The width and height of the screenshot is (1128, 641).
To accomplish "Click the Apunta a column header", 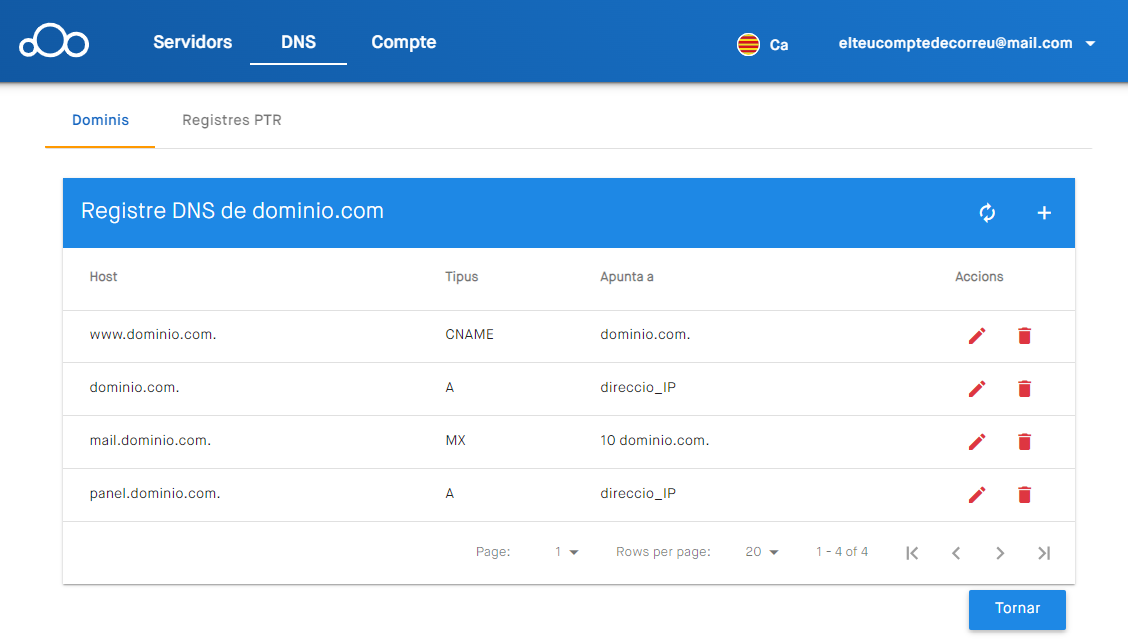I will pos(627,276).
